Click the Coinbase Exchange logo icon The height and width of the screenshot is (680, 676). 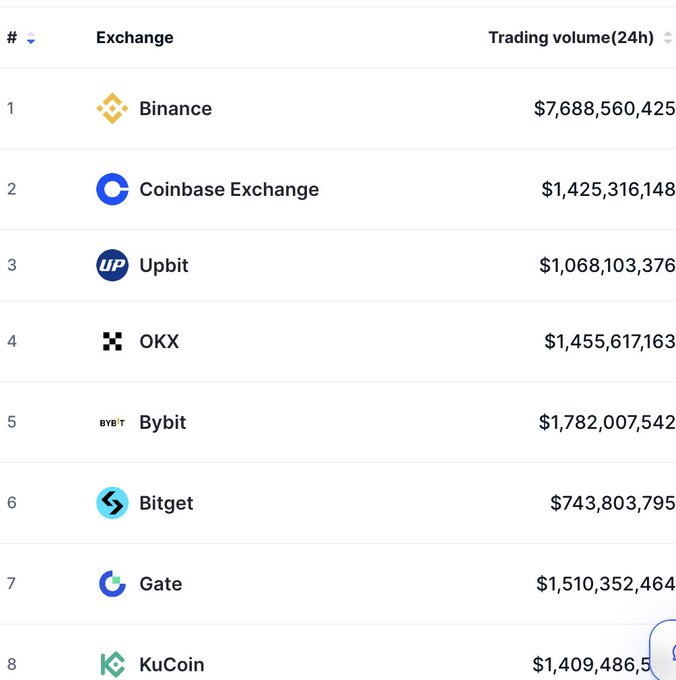(112, 189)
